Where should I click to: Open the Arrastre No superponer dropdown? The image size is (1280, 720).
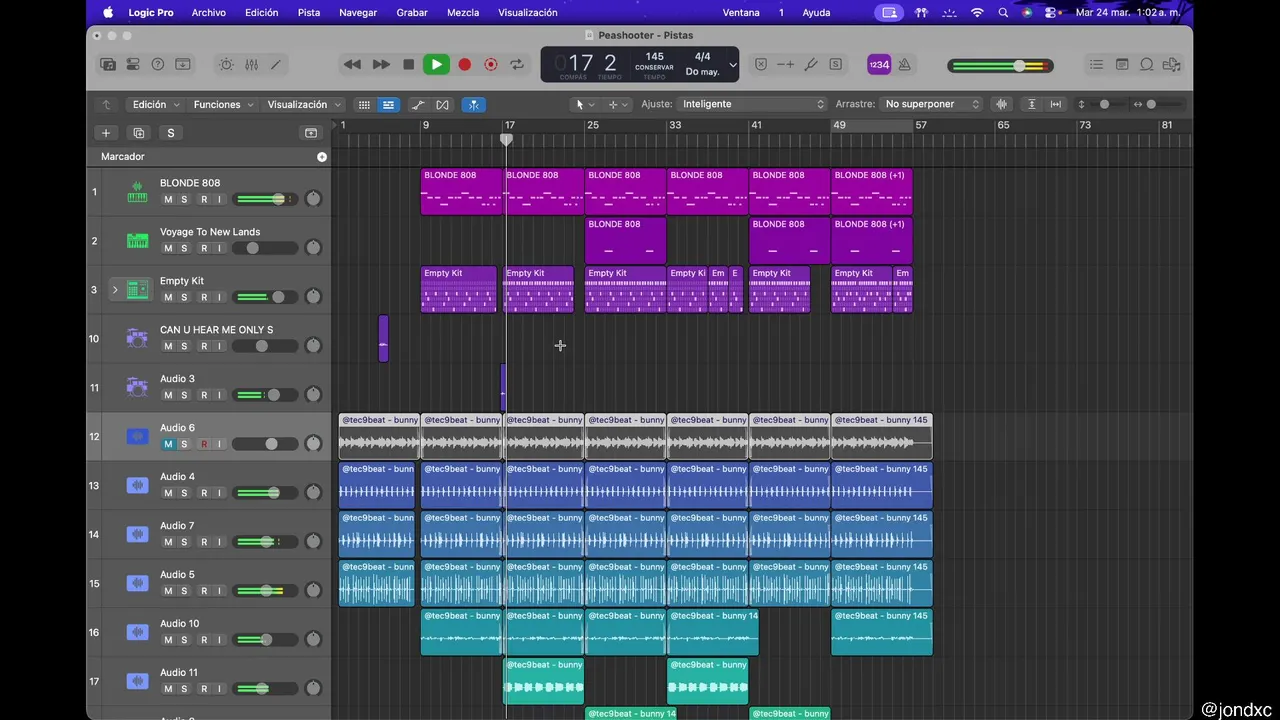pos(933,104)
